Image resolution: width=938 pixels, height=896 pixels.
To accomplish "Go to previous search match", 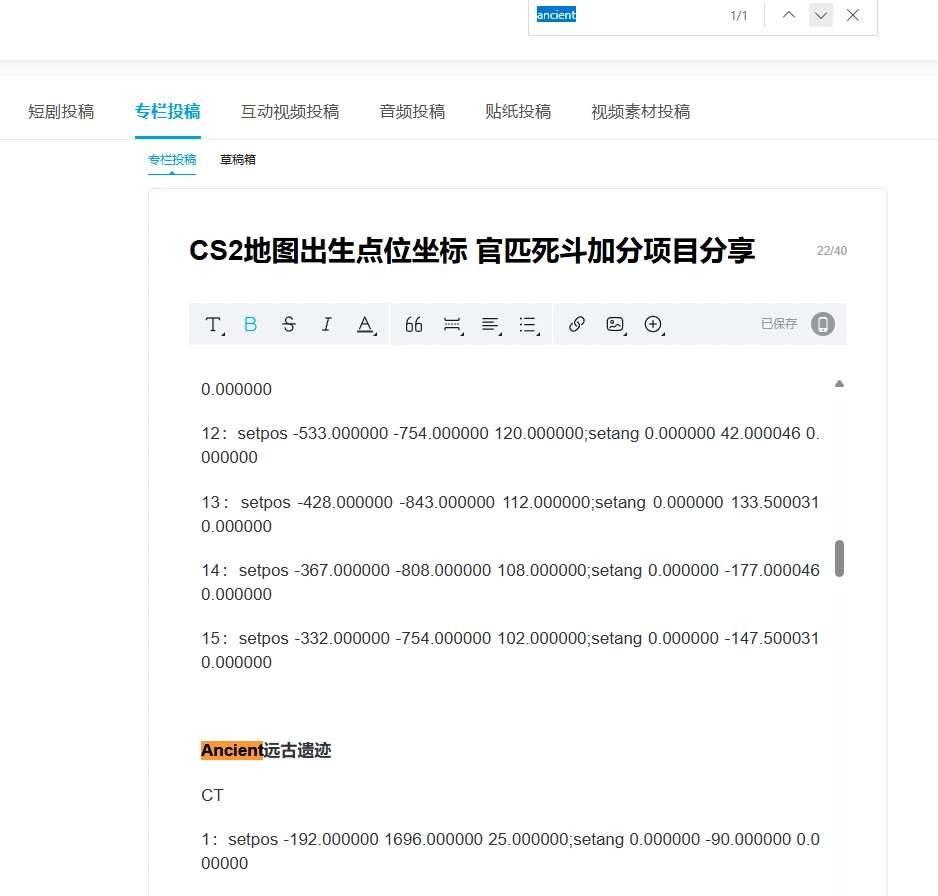I will point(788,15).
